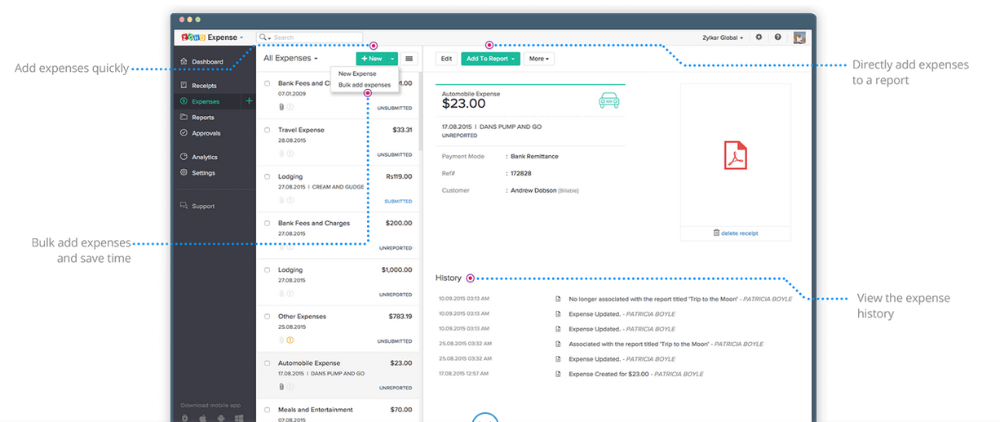The height and width of the screenshot is (422, 1000).
Task: Tick the $1,000.00 Lodging expense checkbox
Action: point(267,270)
